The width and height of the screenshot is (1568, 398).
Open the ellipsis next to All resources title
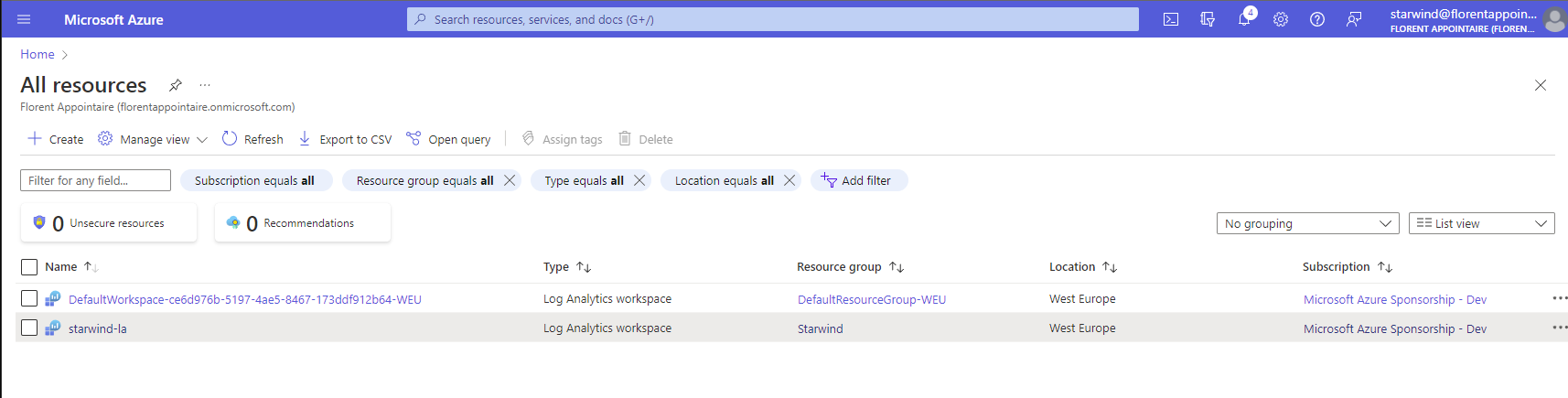coord(205,85)
